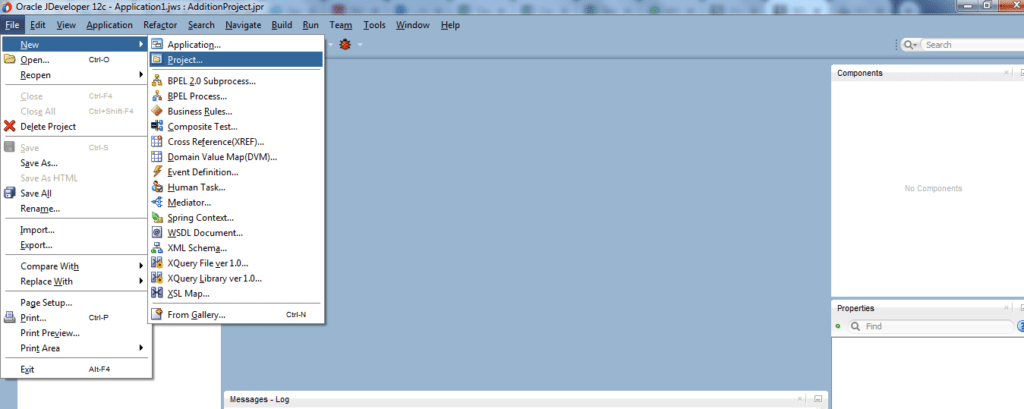The image size is (1024, 409).
Task: Select the Properties panel tab
Action: point(856,308)
